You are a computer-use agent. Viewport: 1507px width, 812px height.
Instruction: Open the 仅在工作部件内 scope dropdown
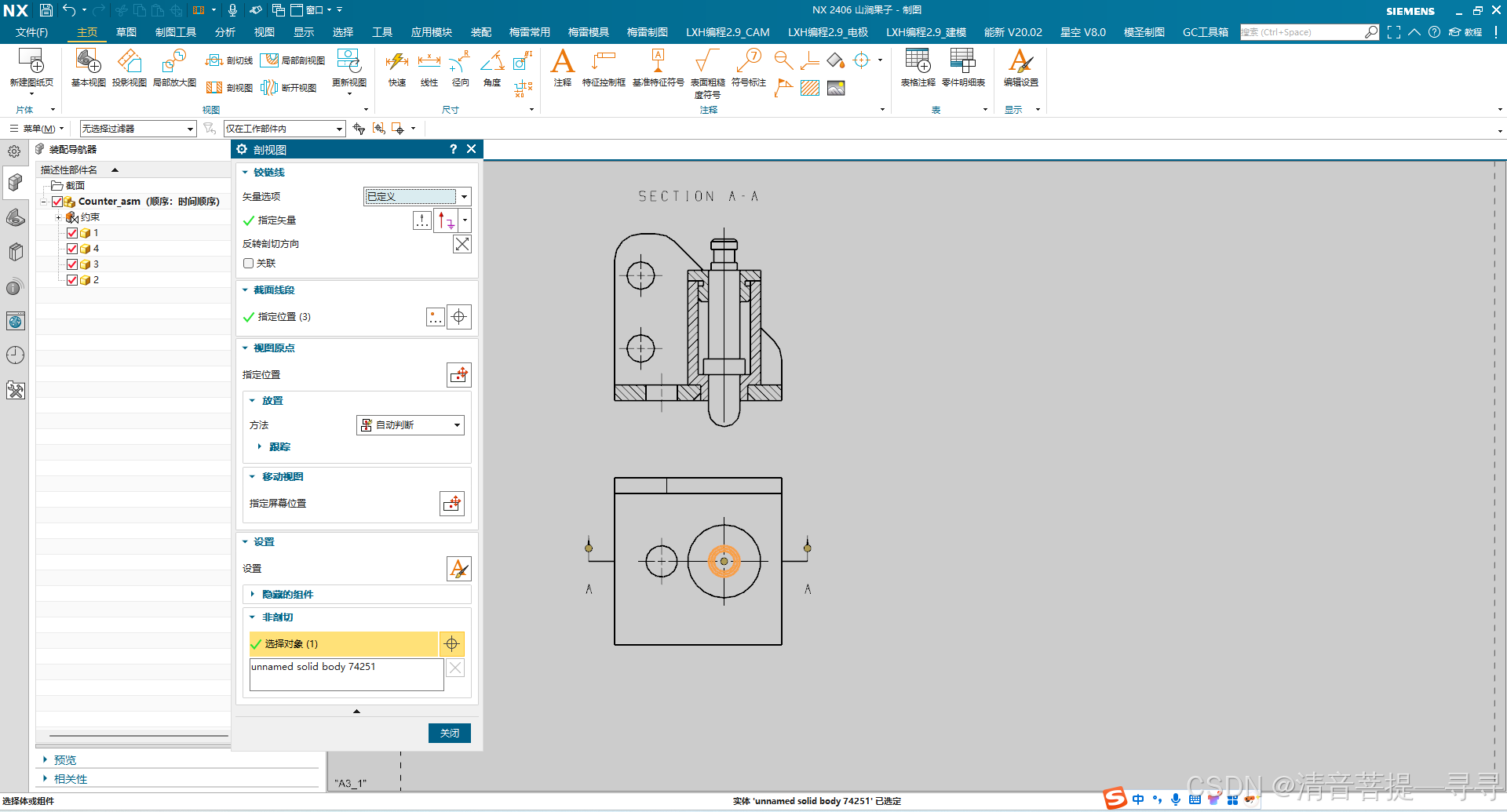(285, 129)
